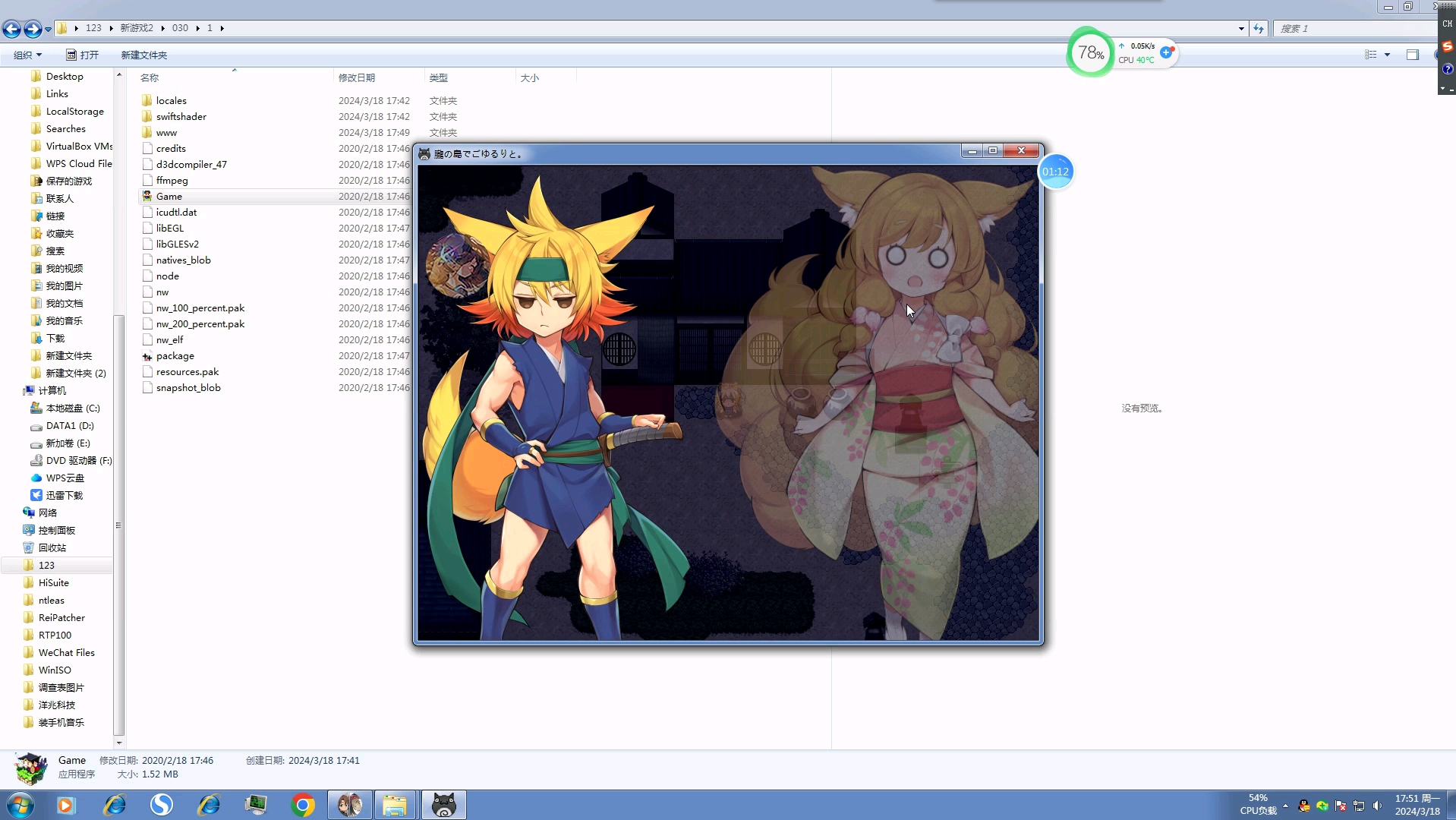Screen dimensions: 1456x820
Task: Show hidden system tray icons arrow
Action: pyautogui.click(x=1285, y=806)
